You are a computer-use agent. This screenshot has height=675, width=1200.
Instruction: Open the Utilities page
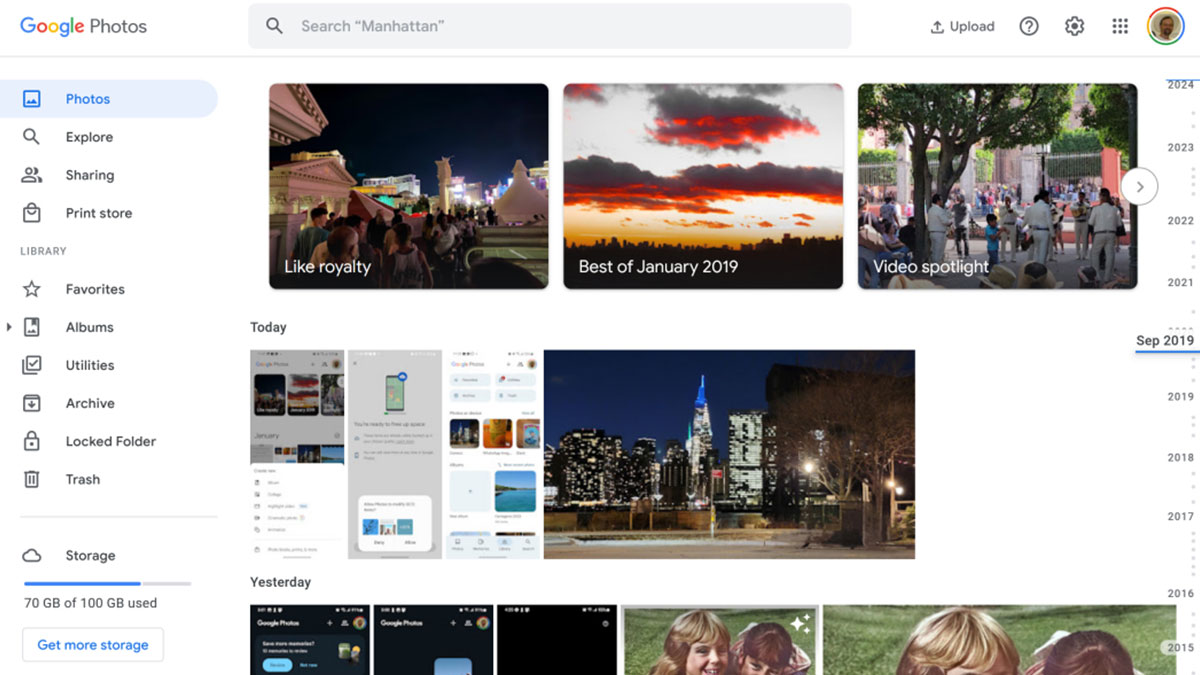91,364
